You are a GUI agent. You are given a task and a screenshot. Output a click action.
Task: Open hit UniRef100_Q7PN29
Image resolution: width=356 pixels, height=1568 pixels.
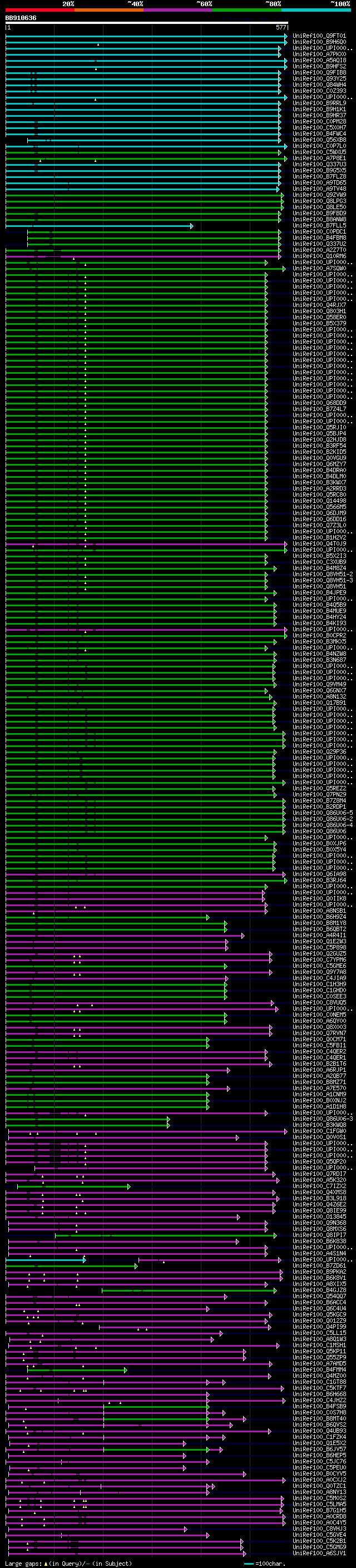coord(319,794)
